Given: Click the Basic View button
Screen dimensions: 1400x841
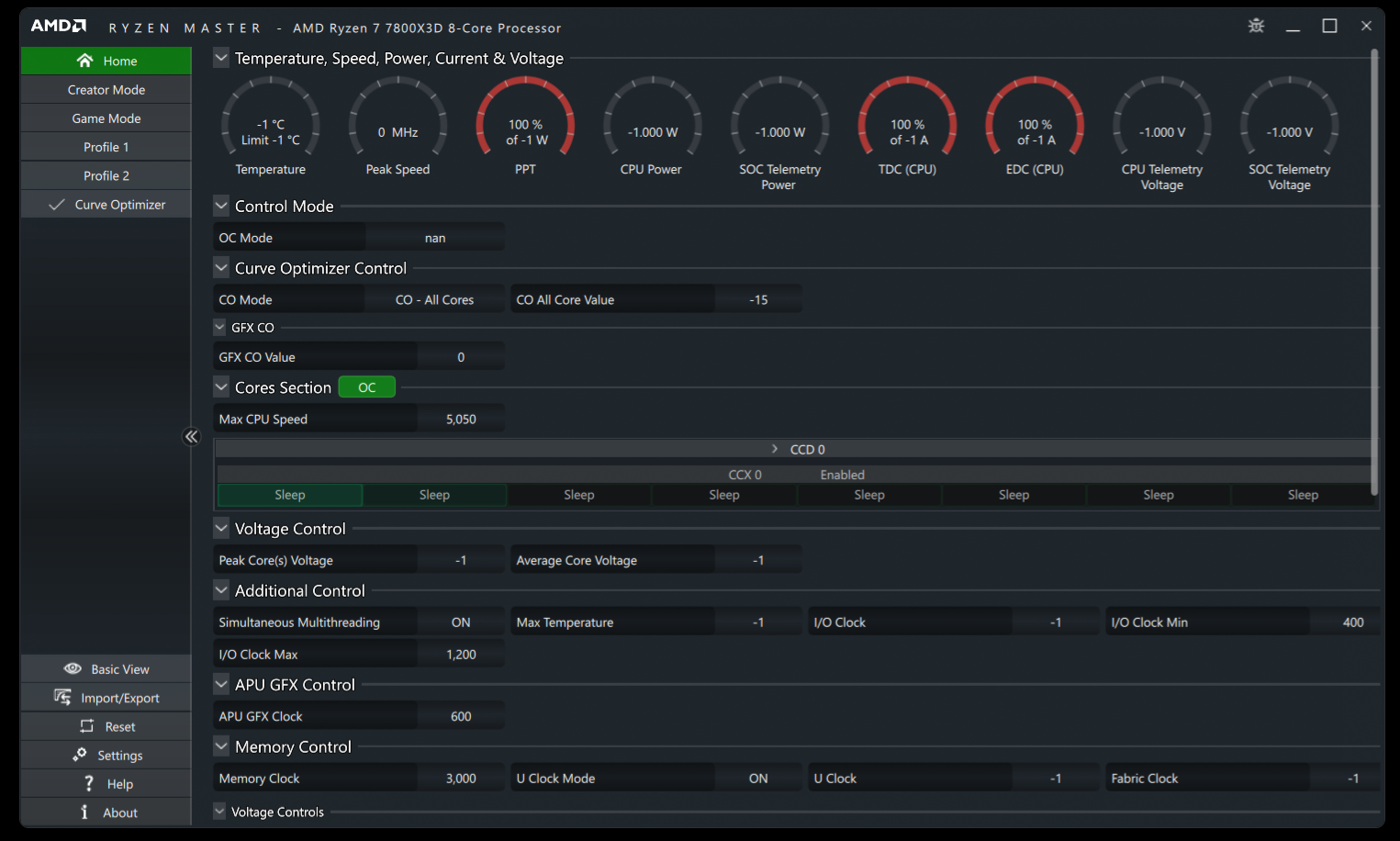Looking at the screenshot, I should point(106,669).
